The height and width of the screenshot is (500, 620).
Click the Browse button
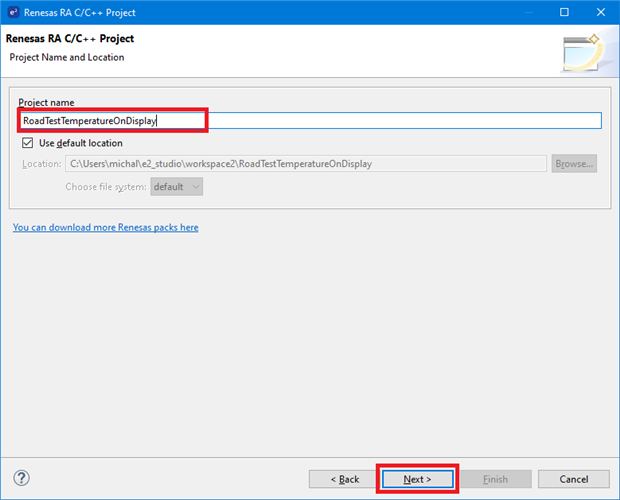coord(574,164)
